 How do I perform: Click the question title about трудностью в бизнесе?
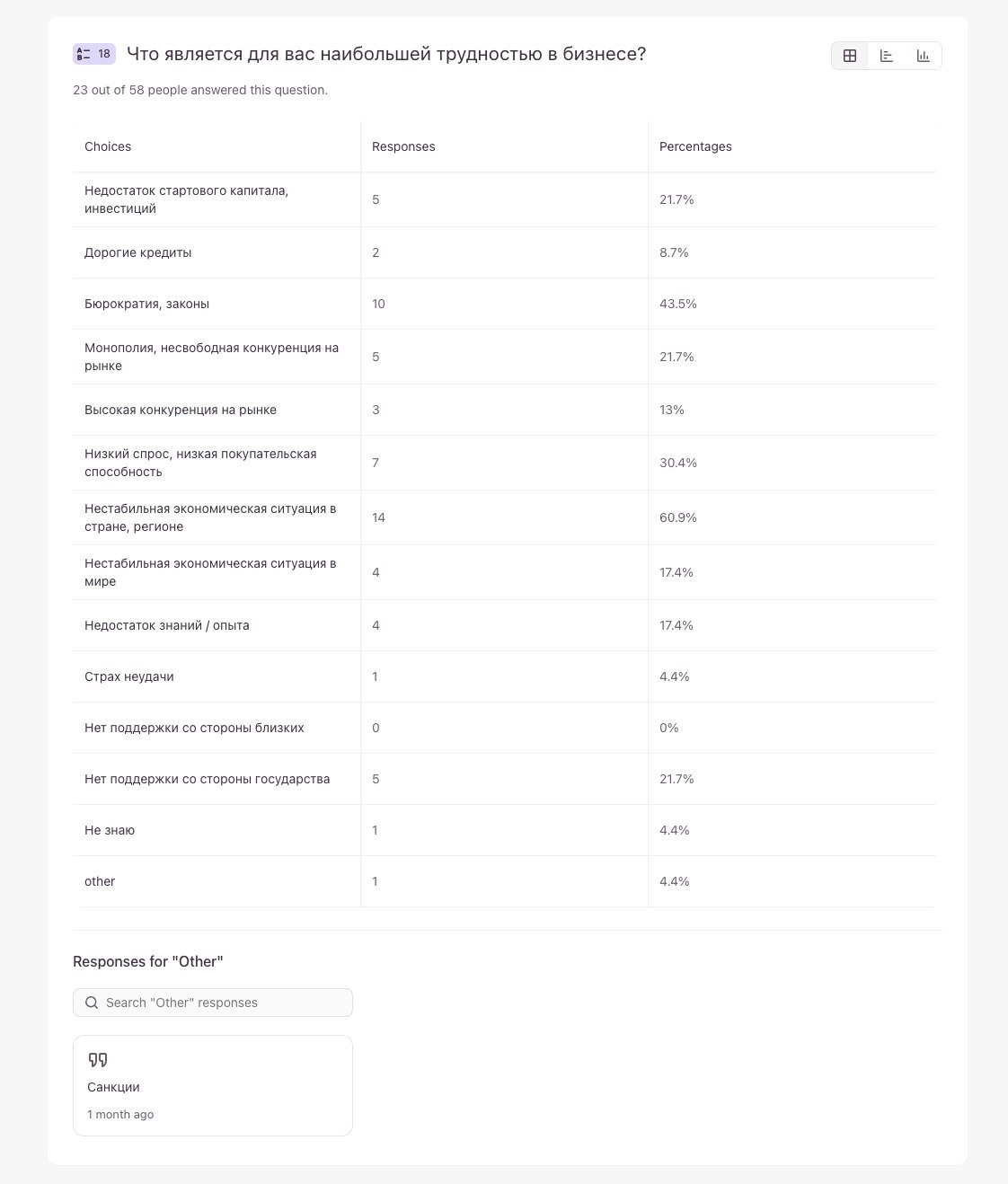tap(386, 54)
